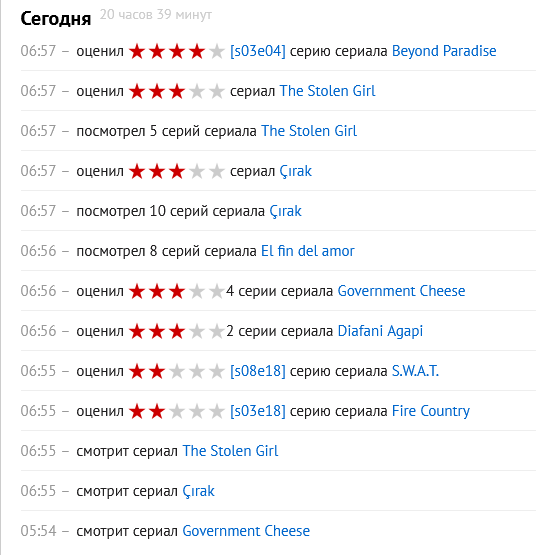The height and width of the screenshot is (555, 536).
Task: Open the S.W.A.T. series link
Action: coord(415,371)
